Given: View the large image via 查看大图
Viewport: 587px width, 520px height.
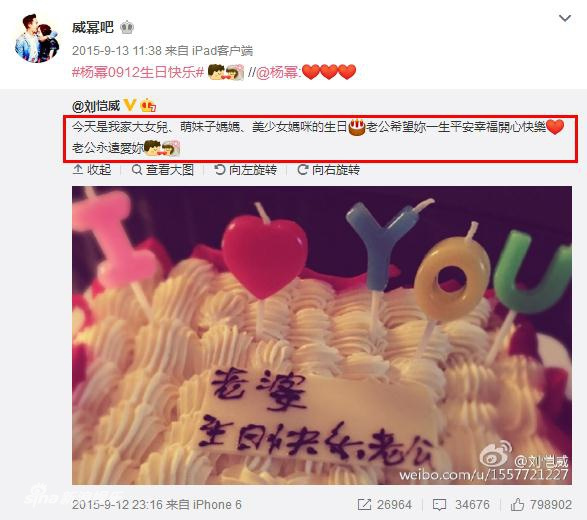Looking at the screenshot, I should 162,170.
